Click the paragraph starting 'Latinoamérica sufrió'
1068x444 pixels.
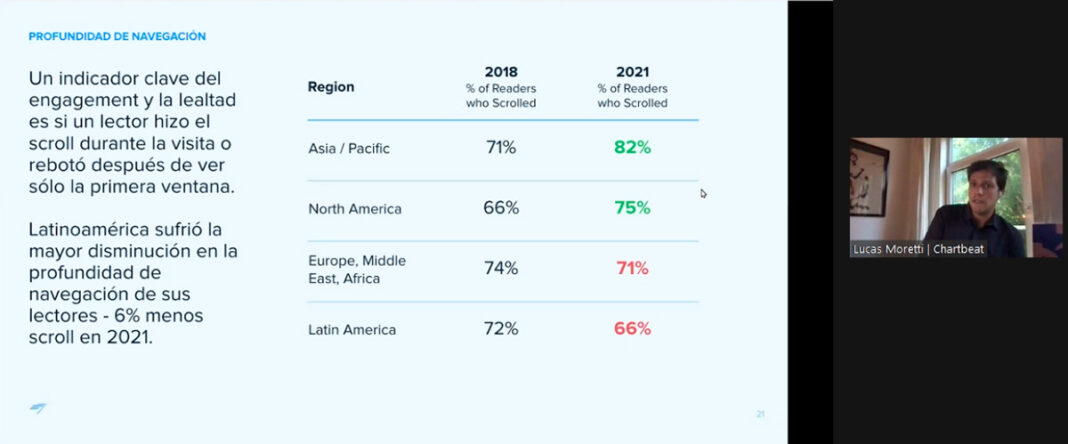tap(133, 284)
